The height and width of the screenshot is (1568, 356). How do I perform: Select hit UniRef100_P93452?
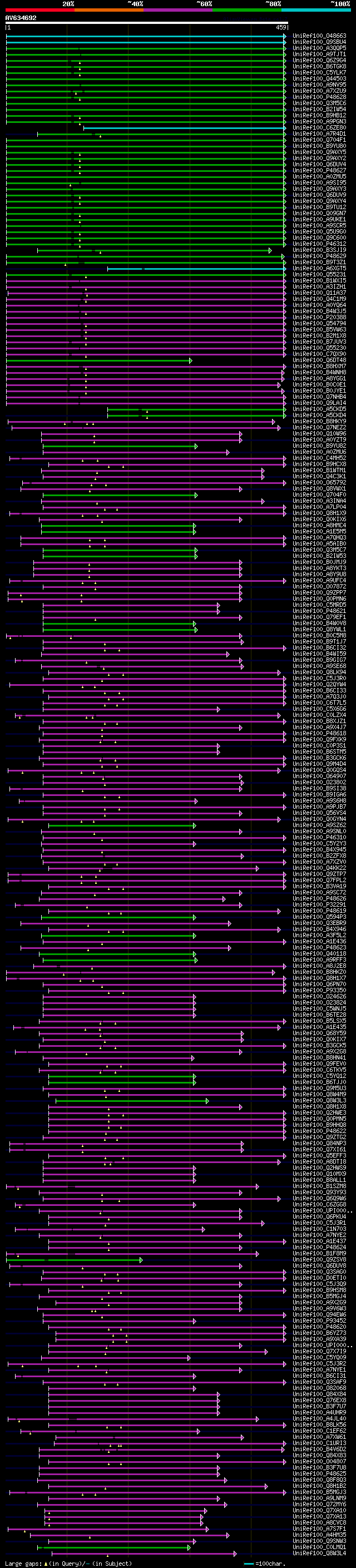tap(319, 1321)
